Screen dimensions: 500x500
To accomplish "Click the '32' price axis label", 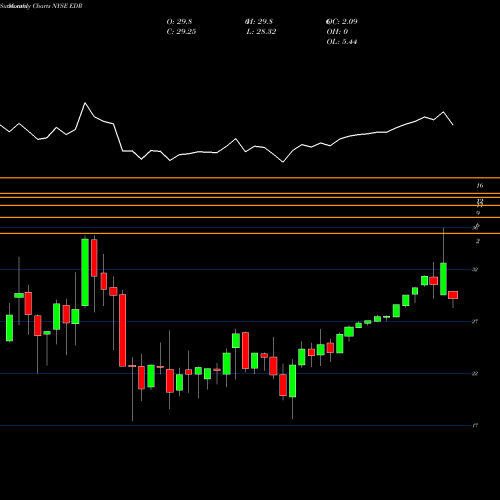I will click(475, 269).
